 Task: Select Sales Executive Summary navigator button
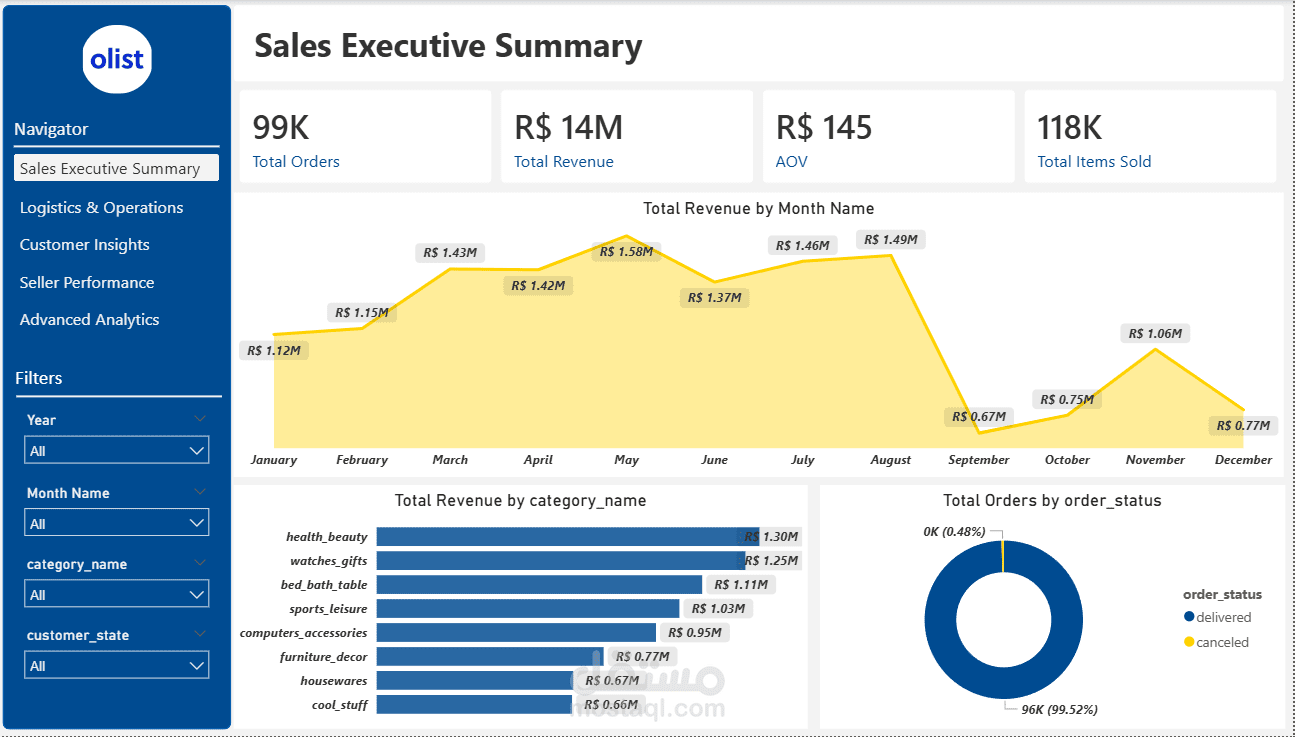pos(116,168)
